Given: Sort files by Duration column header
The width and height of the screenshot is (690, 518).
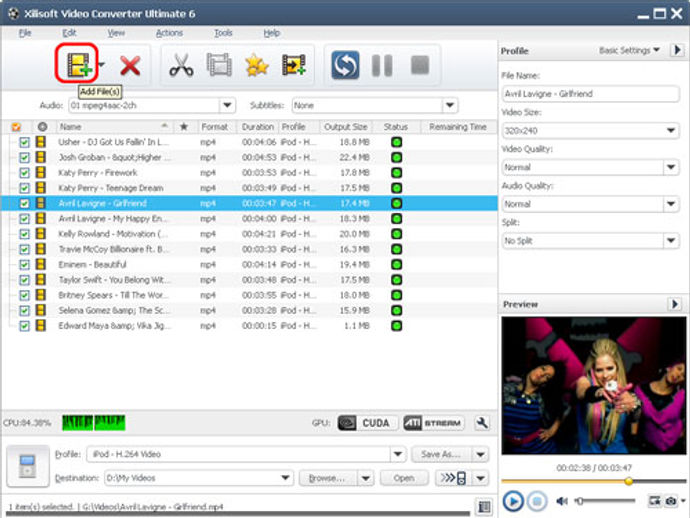Looking at the screenshot, I should (258, 127).
